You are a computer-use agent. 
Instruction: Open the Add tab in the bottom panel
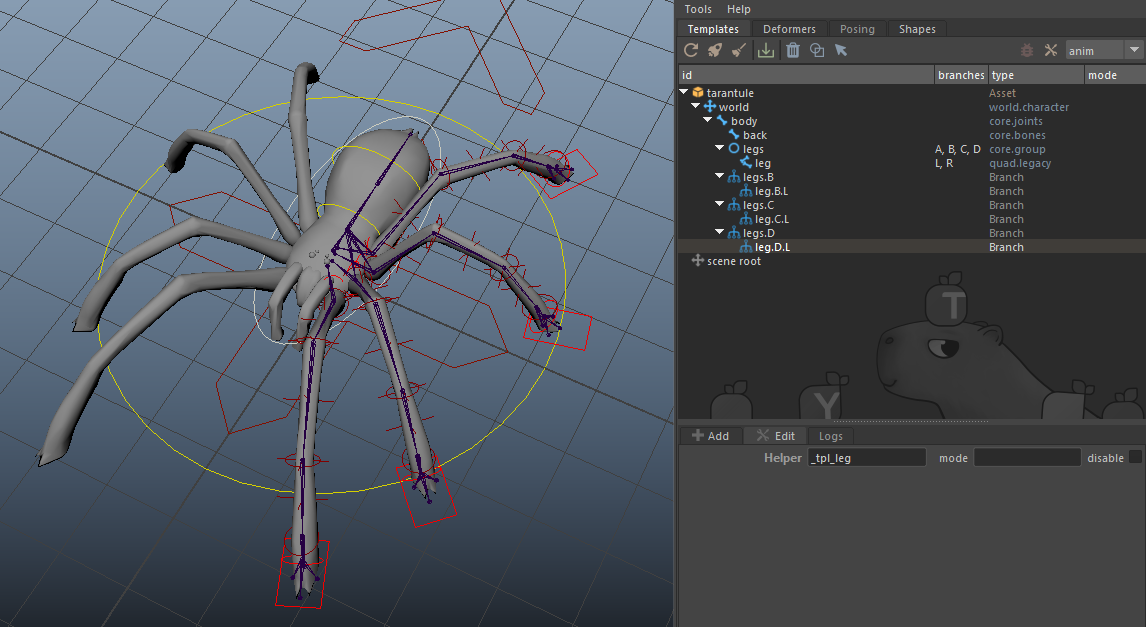point(710,436)
